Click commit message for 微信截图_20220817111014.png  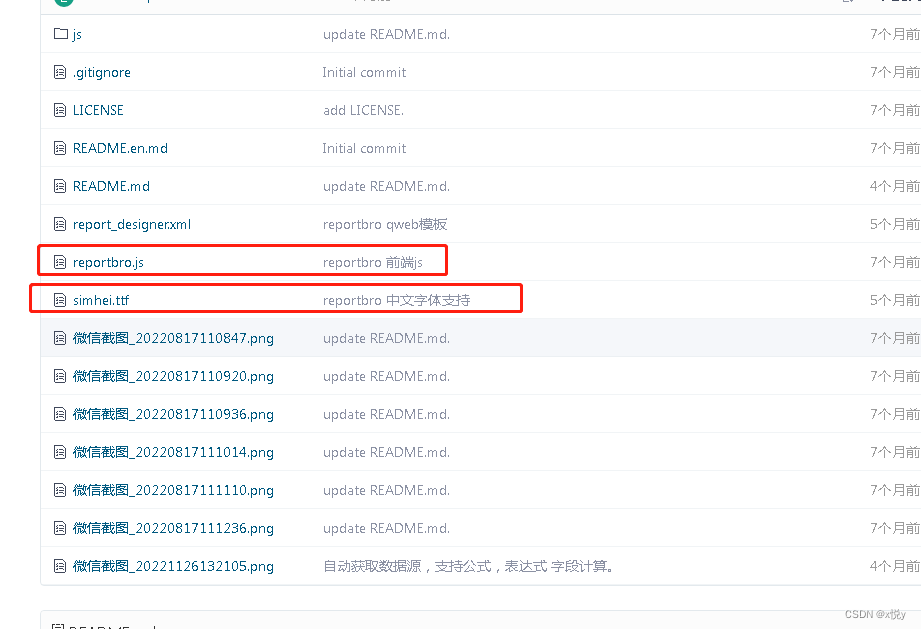pyautogui.click(x=386, y=452)
